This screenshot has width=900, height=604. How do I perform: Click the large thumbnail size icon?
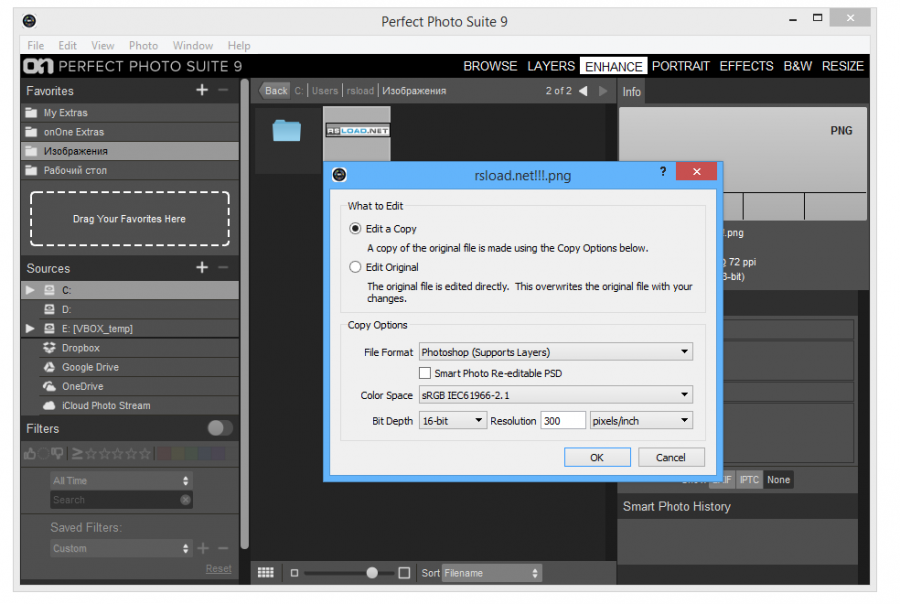coord(404,573)
